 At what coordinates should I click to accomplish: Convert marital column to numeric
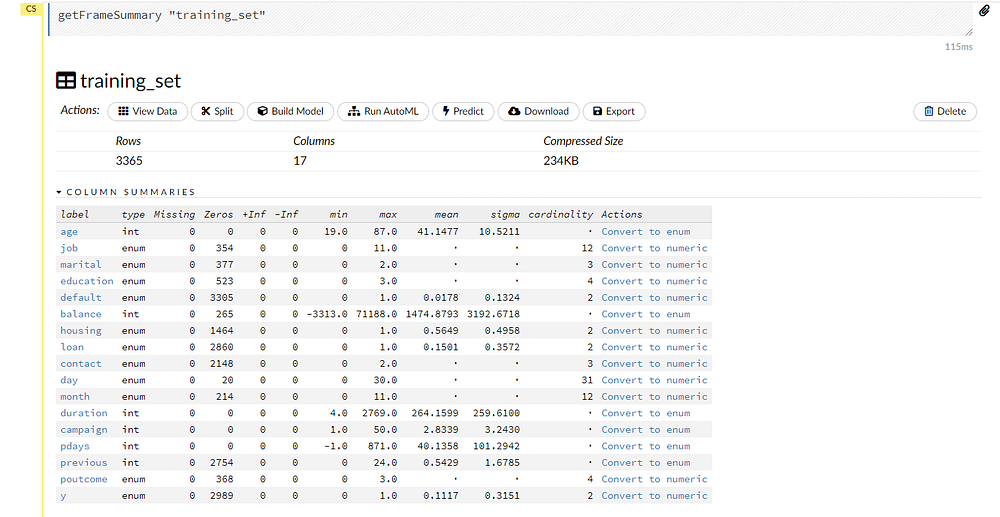(x=654, y=265)
